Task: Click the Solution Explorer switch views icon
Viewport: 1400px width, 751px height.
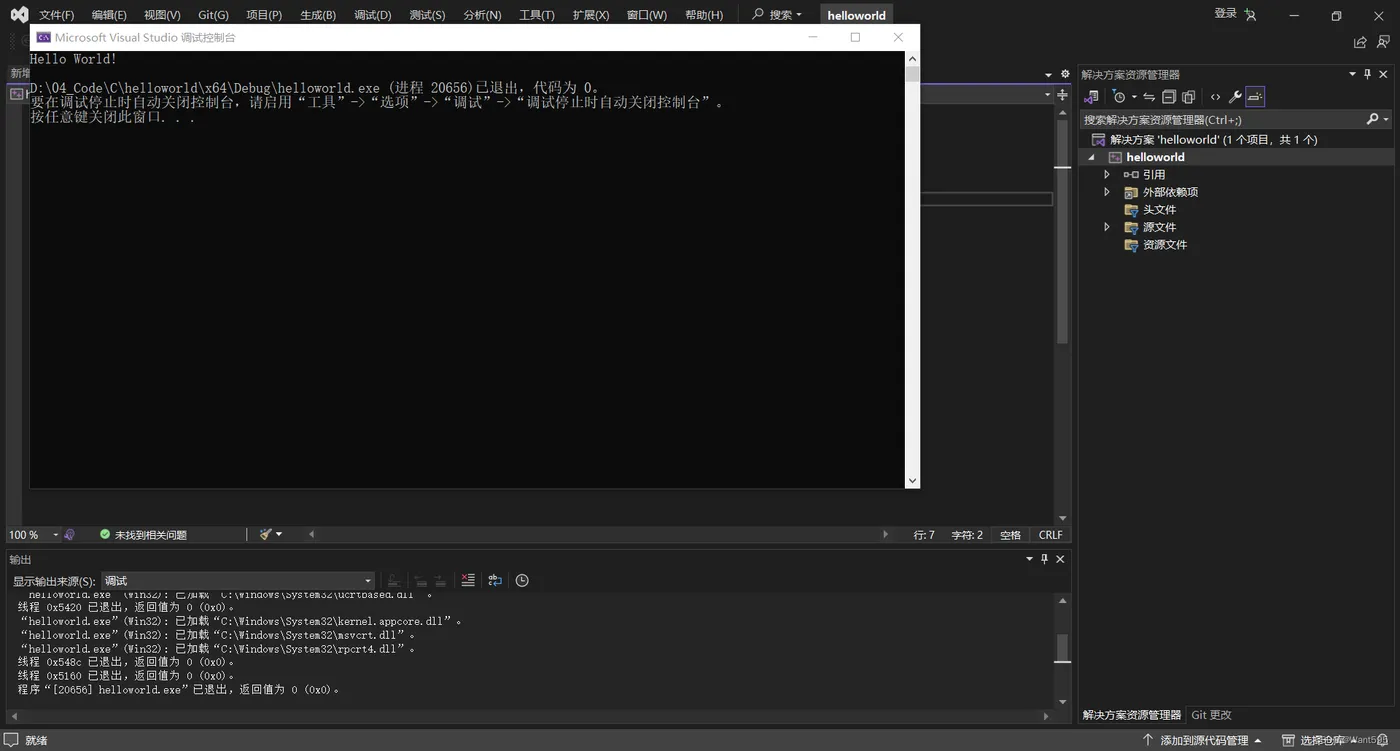Action: click(1091, 97)
